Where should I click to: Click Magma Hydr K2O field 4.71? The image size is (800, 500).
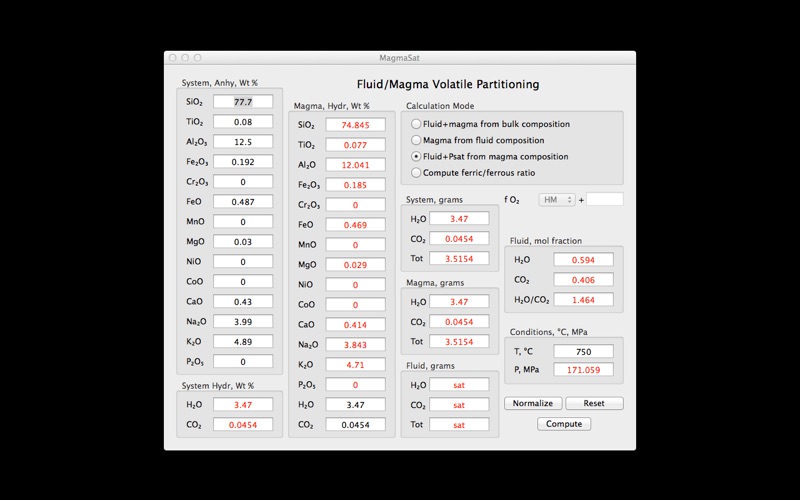(x=356, y=364)
